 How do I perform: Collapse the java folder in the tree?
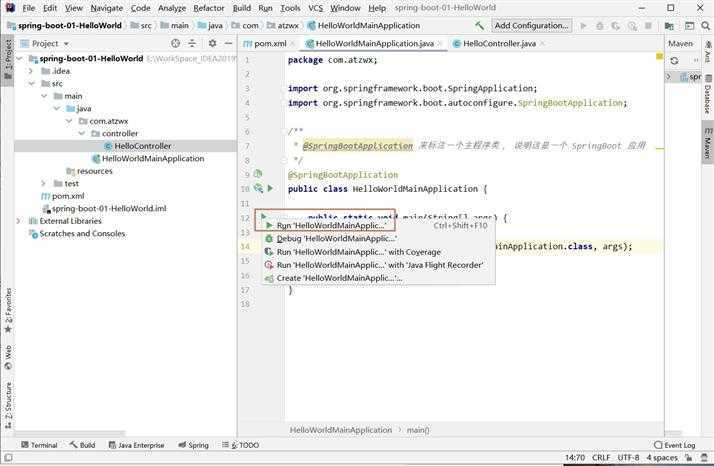point(56,108)
